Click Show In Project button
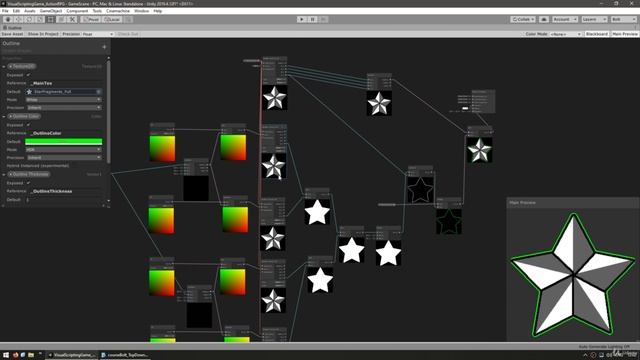 pos(43,34)
